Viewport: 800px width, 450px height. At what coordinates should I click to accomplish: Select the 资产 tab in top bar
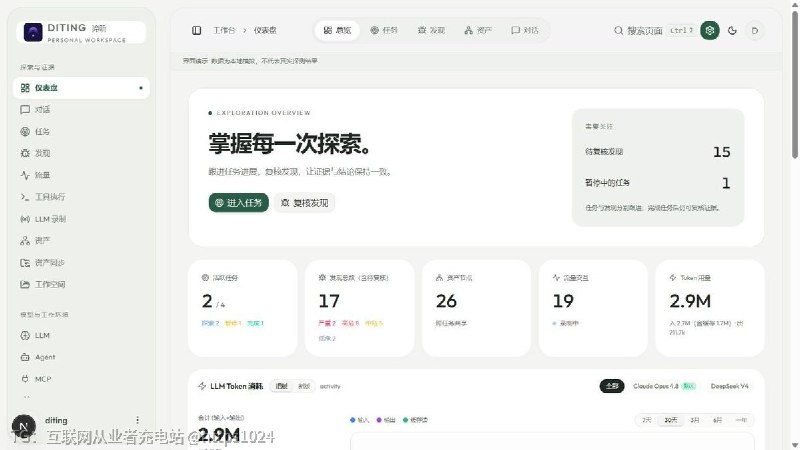478,31
